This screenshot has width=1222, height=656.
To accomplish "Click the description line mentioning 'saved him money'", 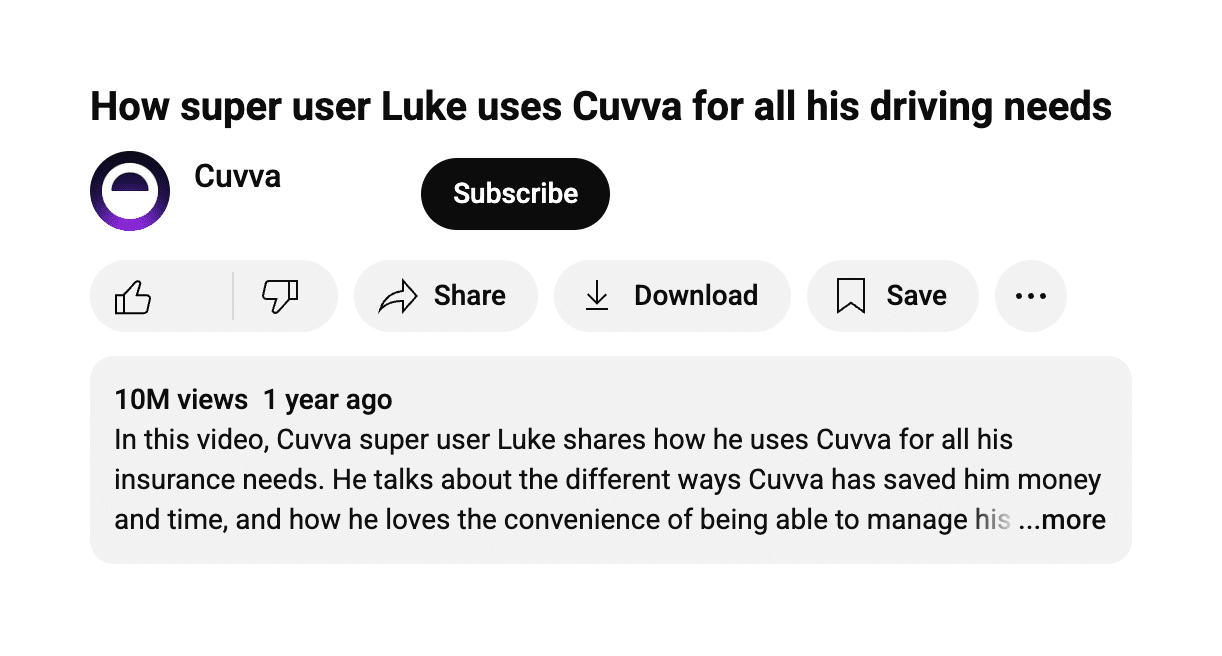I will (608, 480).
